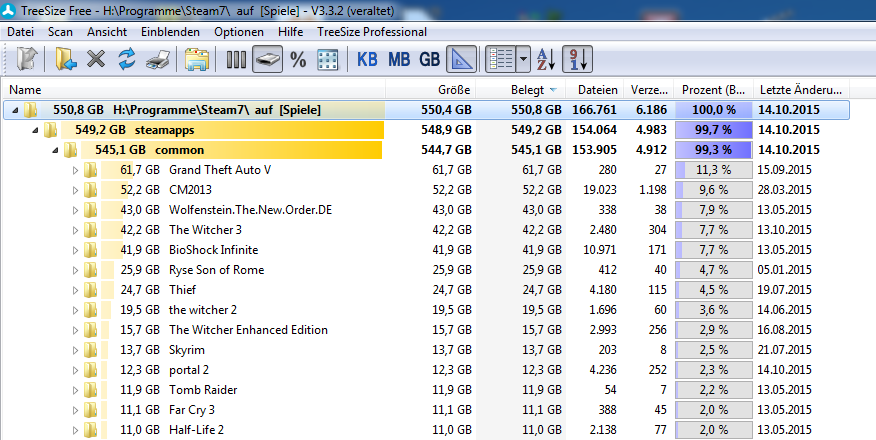
Task: Click the gray X stop icon
Action: pyautogui.click(x=96, y=59)
